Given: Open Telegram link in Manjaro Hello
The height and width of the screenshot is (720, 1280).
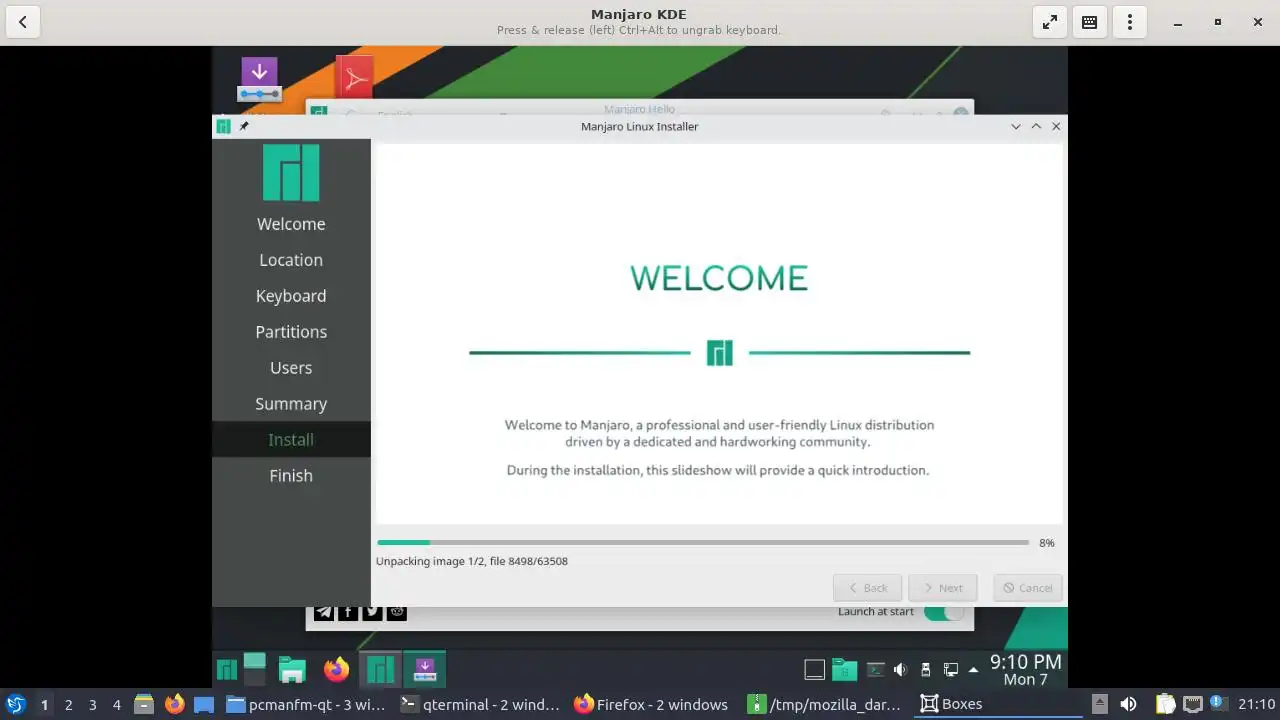Looking at the screenshot, I should tap(324, 612).
